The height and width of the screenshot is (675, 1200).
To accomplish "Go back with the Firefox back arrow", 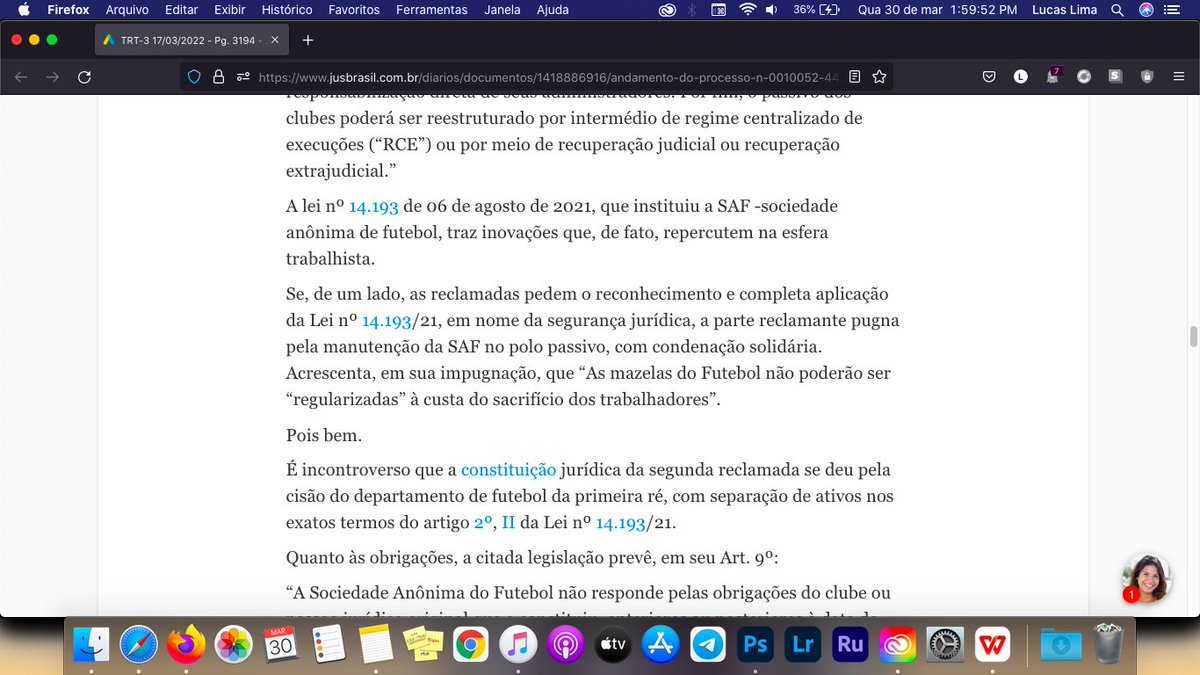I will (x=22, y=77).
